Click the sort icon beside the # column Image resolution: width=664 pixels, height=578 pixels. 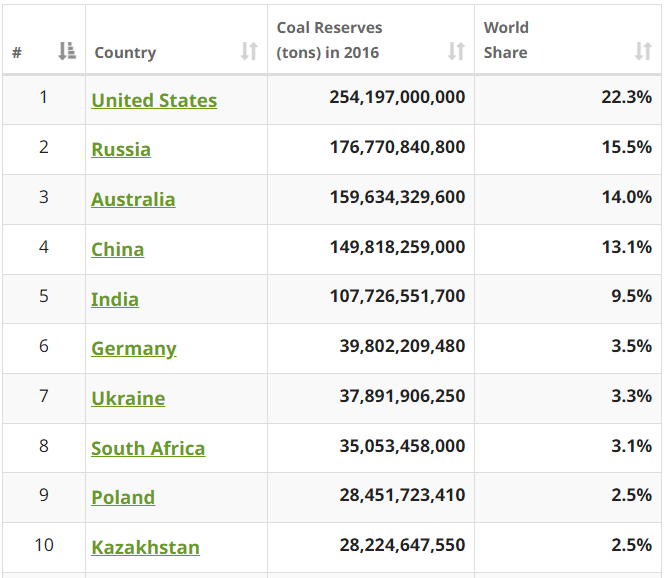point(67,52)
